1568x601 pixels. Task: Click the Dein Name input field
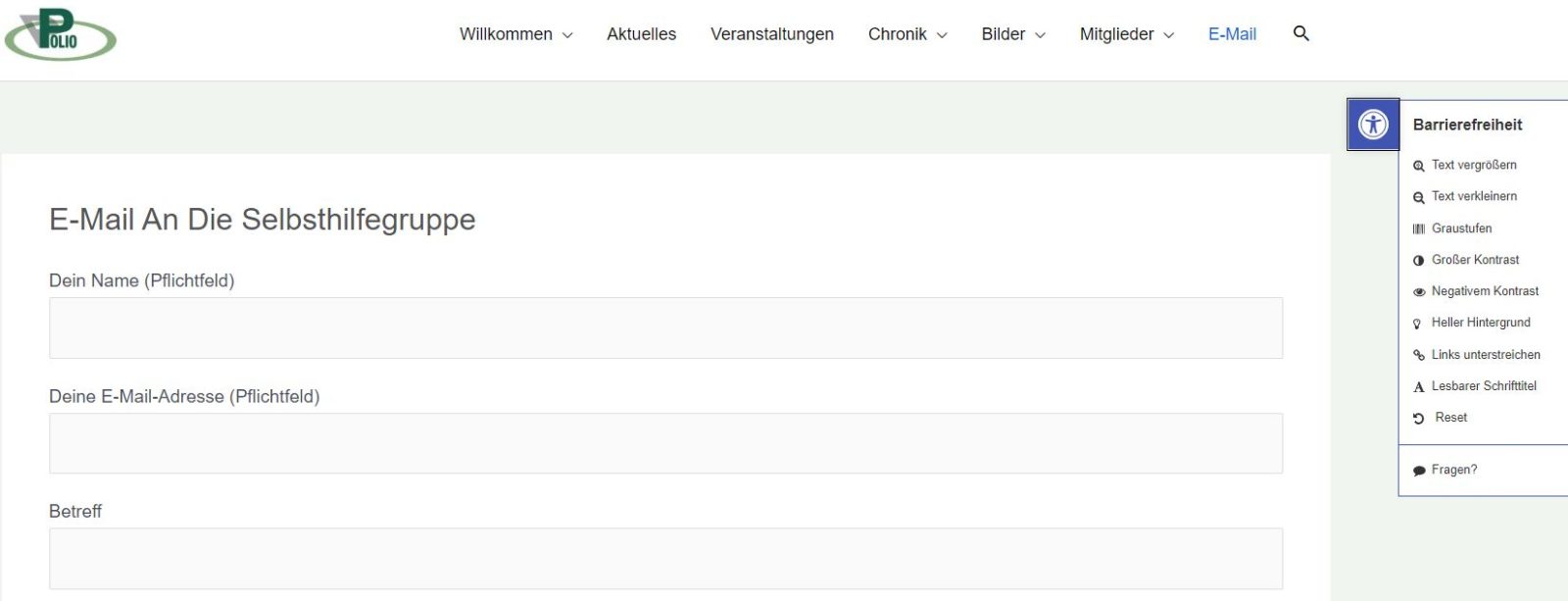(665, 328)
